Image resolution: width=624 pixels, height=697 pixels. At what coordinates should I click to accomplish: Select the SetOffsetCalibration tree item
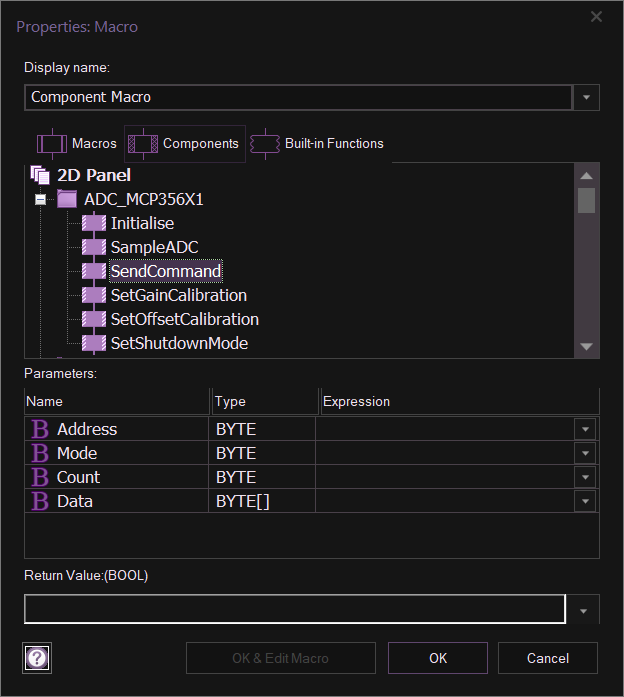(x=185, y=319)
